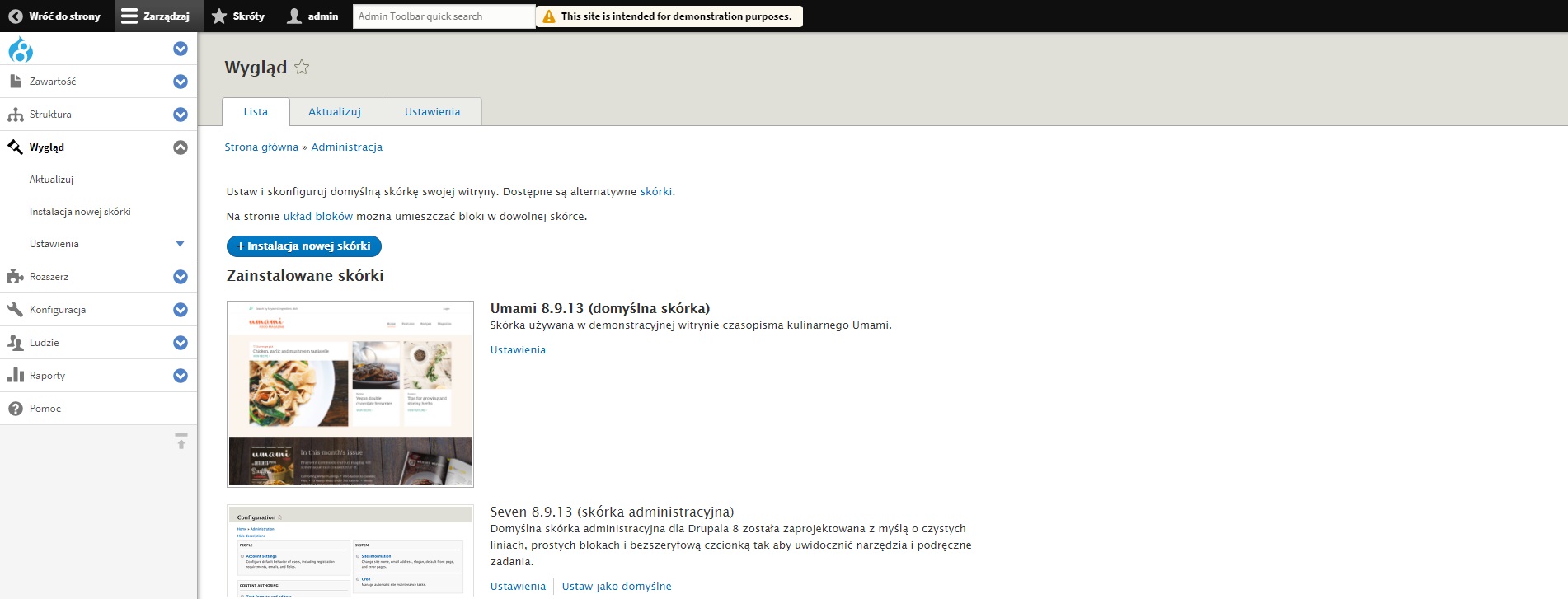Toggle sidebar orientation arrow icon
This screenshot has width=1568, height=599.
181,441
